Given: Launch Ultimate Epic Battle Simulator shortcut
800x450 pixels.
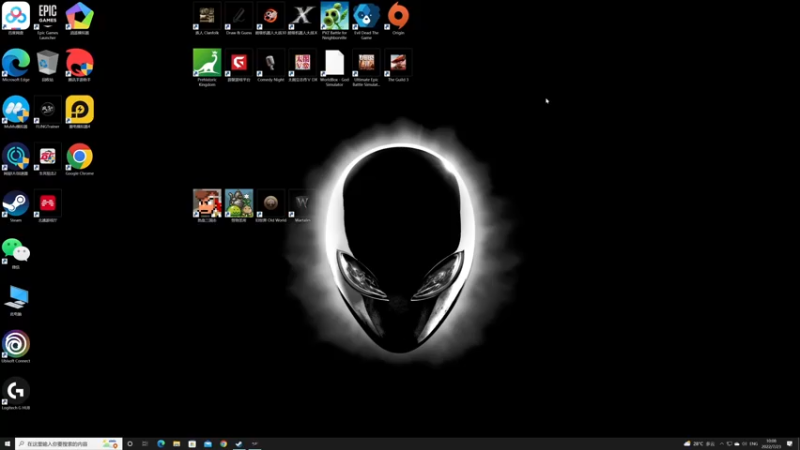Looking at the screenshot, I should click(x=366, y=65).
